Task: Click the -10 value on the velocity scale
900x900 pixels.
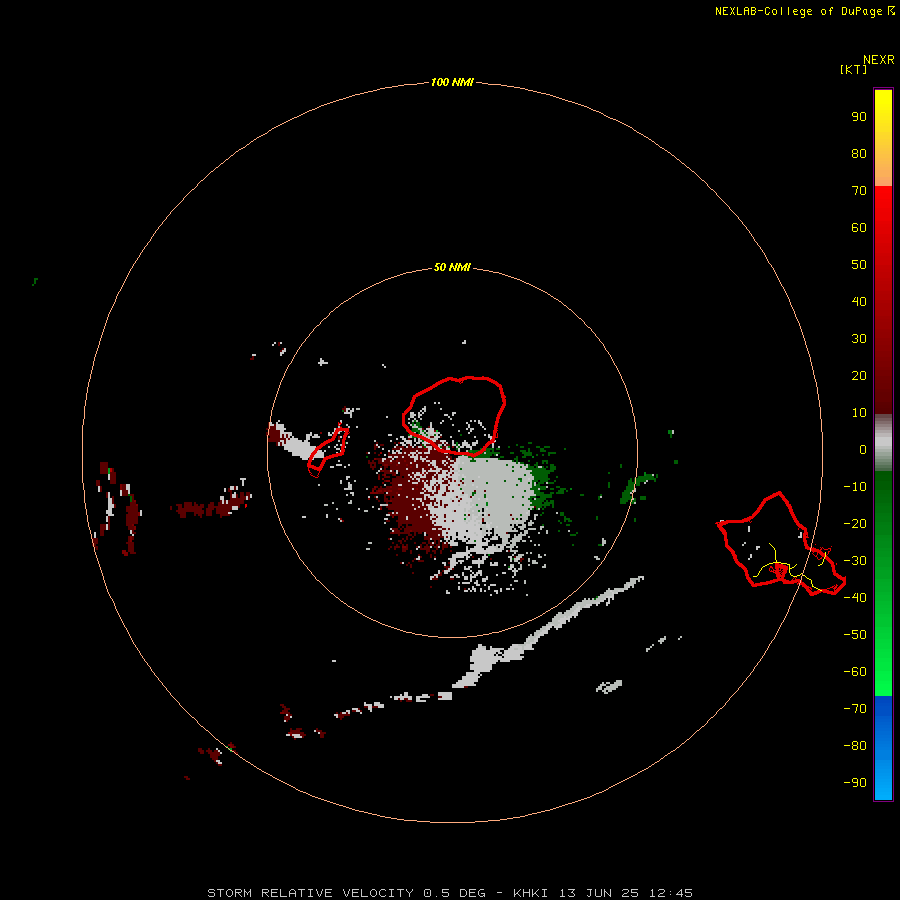Action: coord(855,487)
